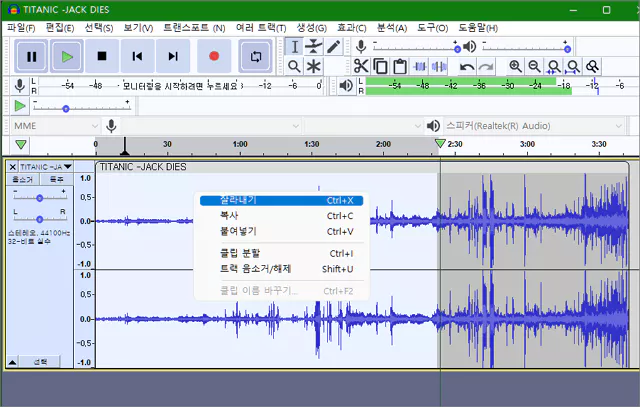Open playback meter speaker options
Viewport: 640px width, 407px height.
click(346, 86)
